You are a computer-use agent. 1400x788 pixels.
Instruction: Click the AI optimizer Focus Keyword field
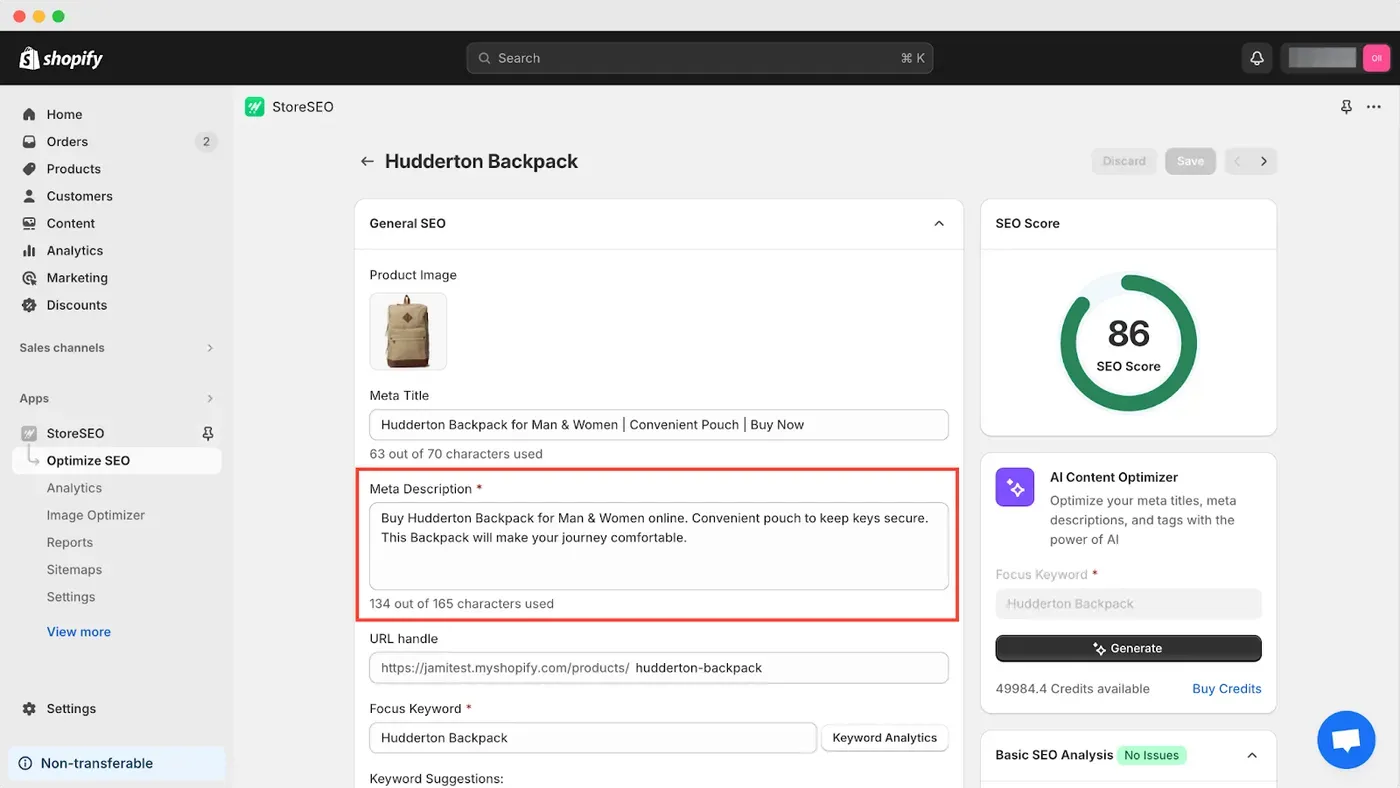point(1128,604)
